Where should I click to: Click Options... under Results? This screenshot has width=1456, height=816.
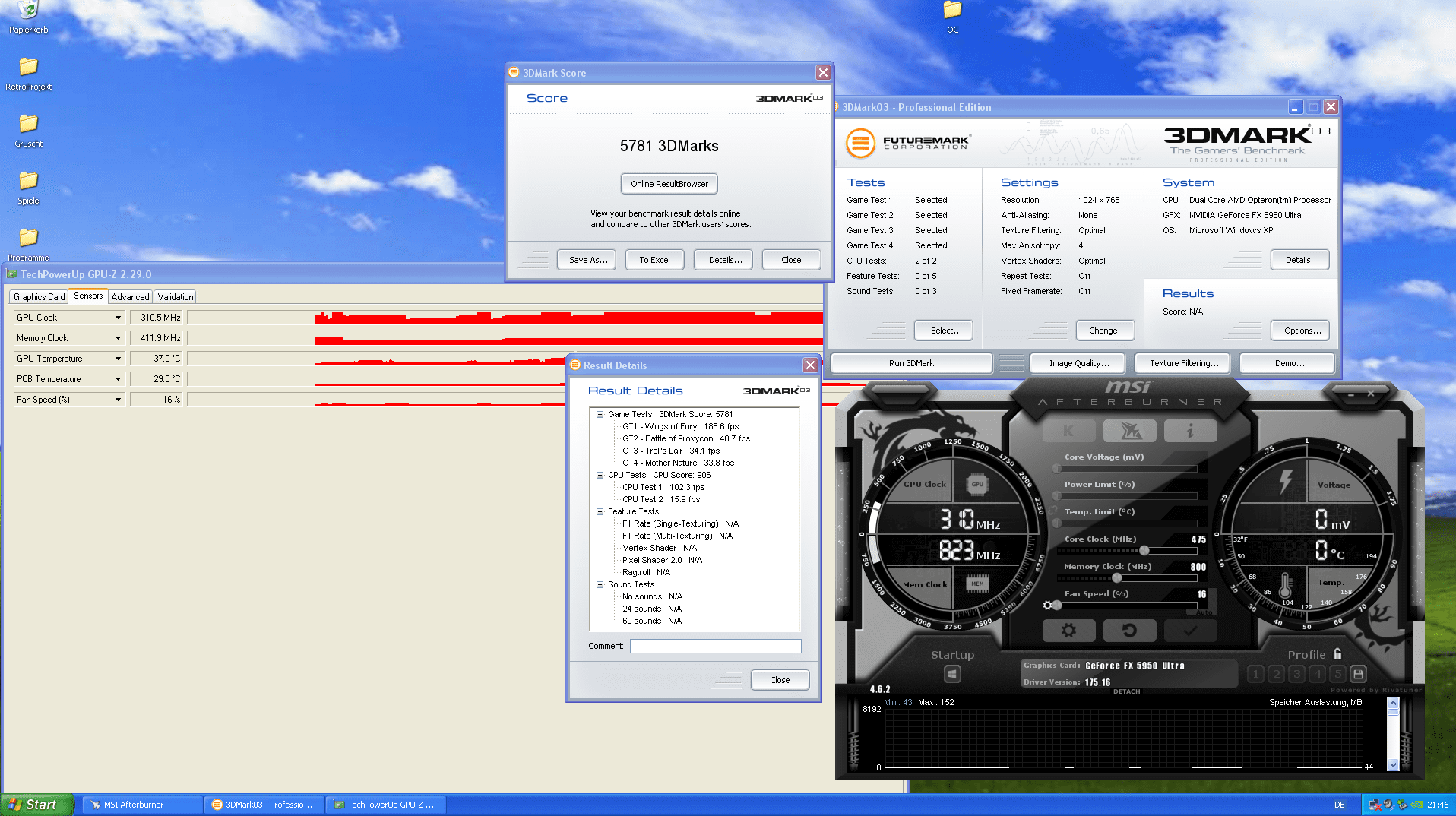pyautogui.click(x=1301, y=331)
